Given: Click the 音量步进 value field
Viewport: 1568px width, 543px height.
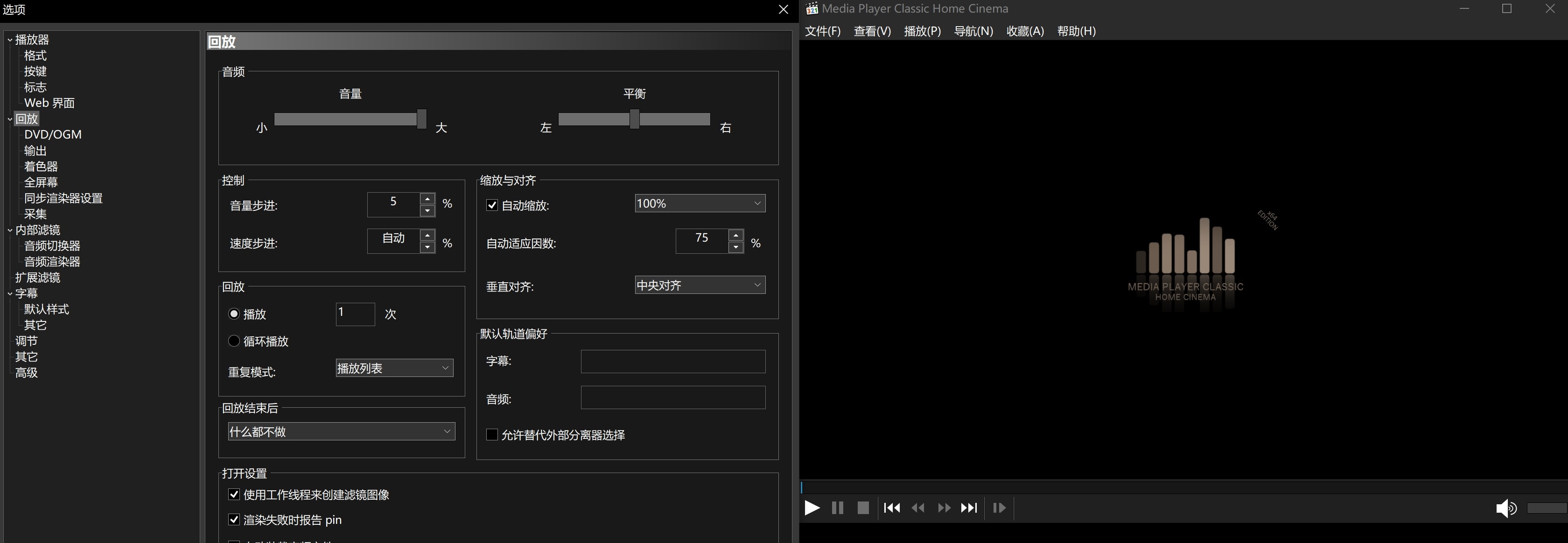Looking at the screenshot, I should pos(393,204).
